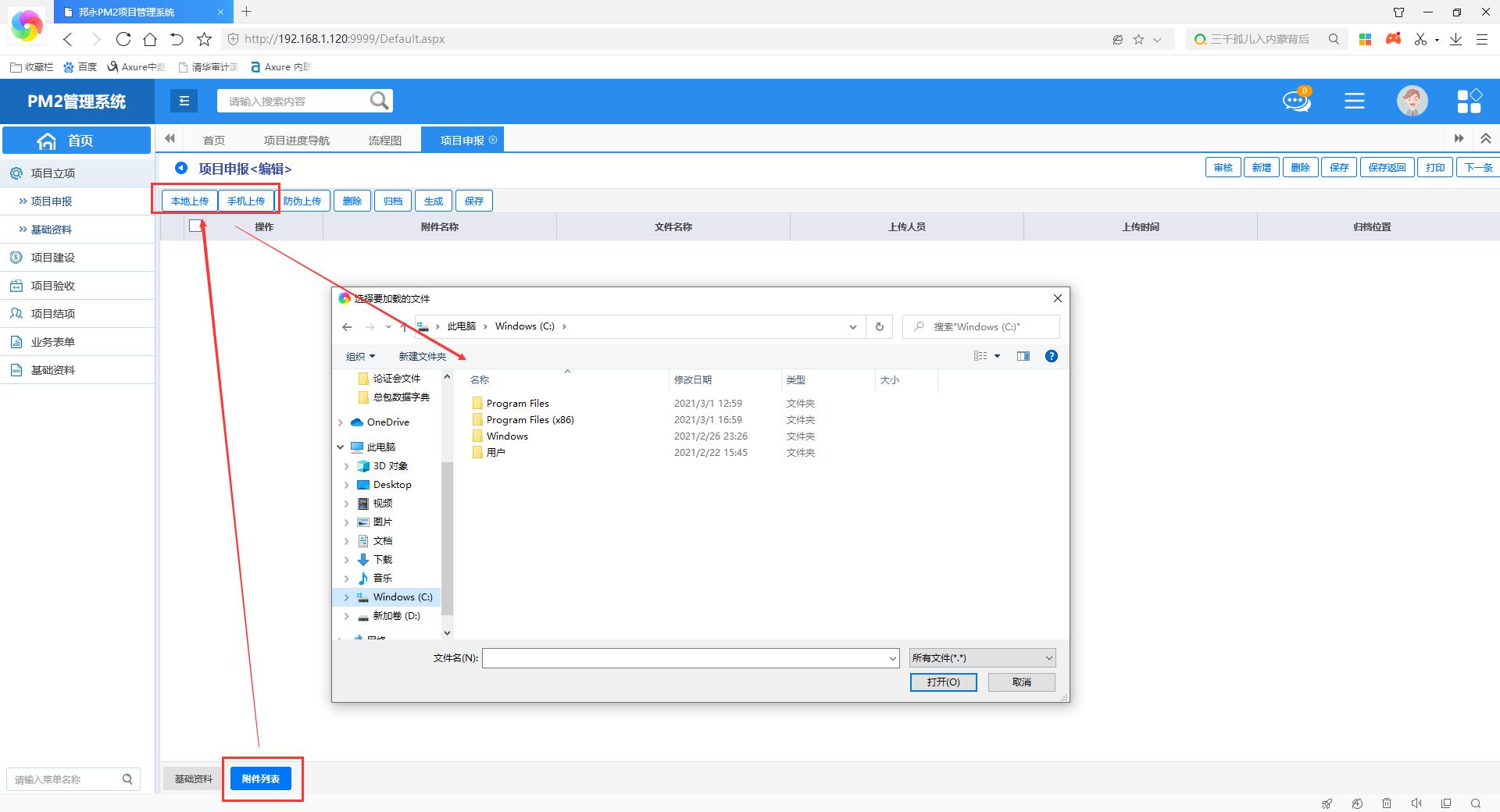The image size is (1500, 812).
Task: Click the blue back arrow beside 项目申报<编辑>
Action: pyautogui.click(x=181, y=168)
